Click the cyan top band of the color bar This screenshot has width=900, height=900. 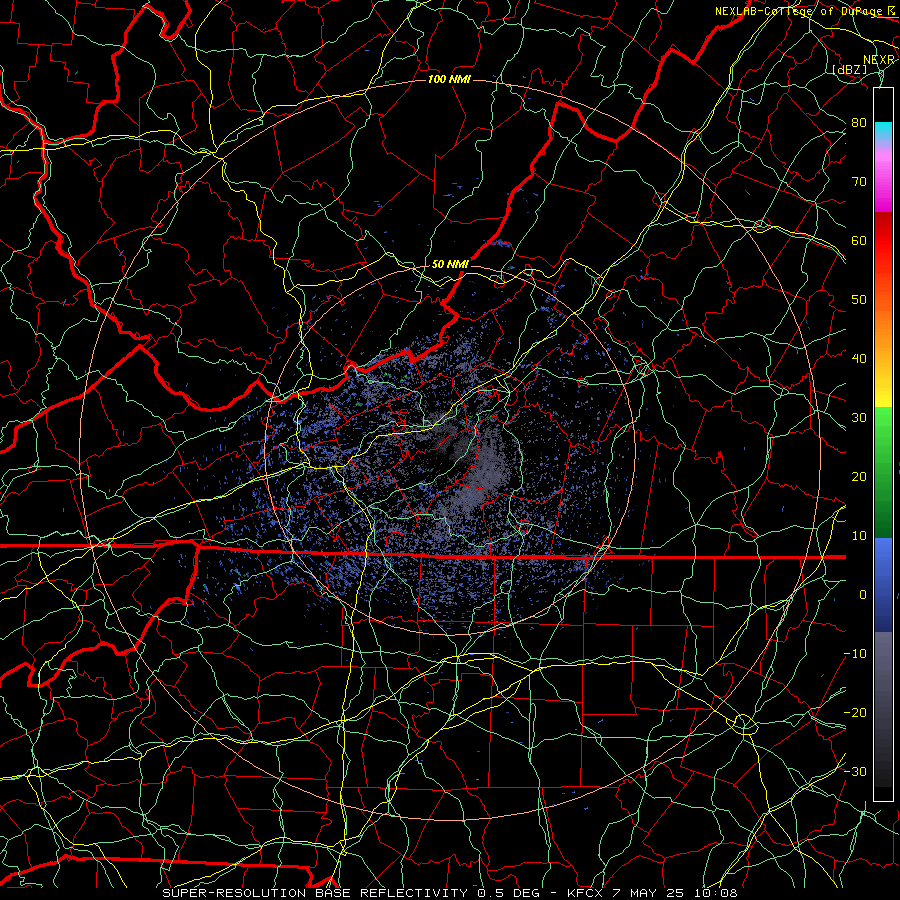click(883, 131)
